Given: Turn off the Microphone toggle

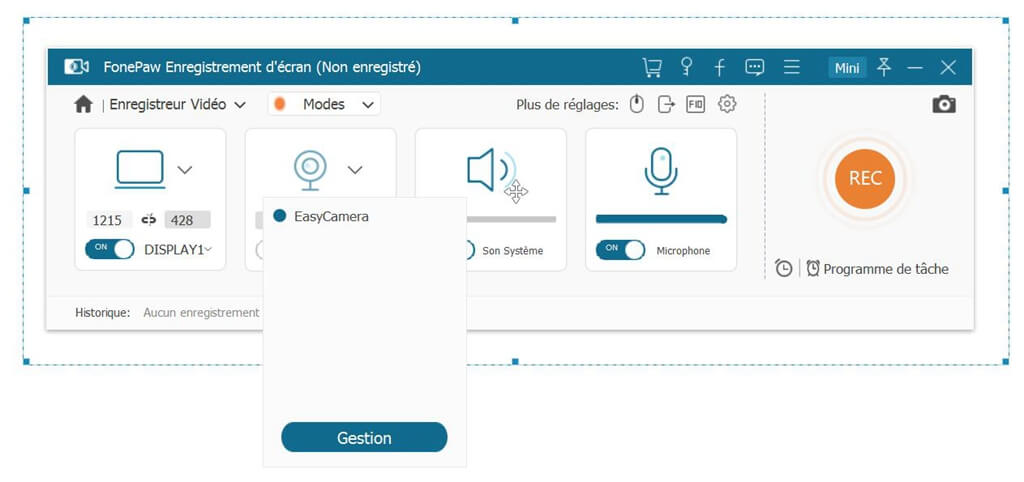Looking at the screenshot, I should click(620, 249).
